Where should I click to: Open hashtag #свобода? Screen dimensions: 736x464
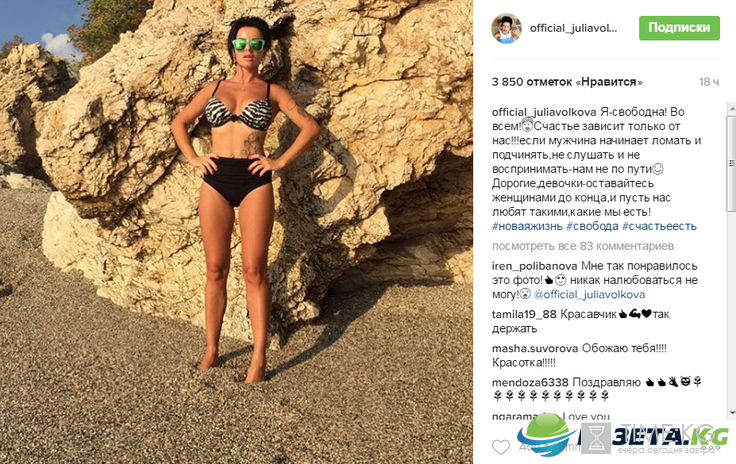point(592,226)
